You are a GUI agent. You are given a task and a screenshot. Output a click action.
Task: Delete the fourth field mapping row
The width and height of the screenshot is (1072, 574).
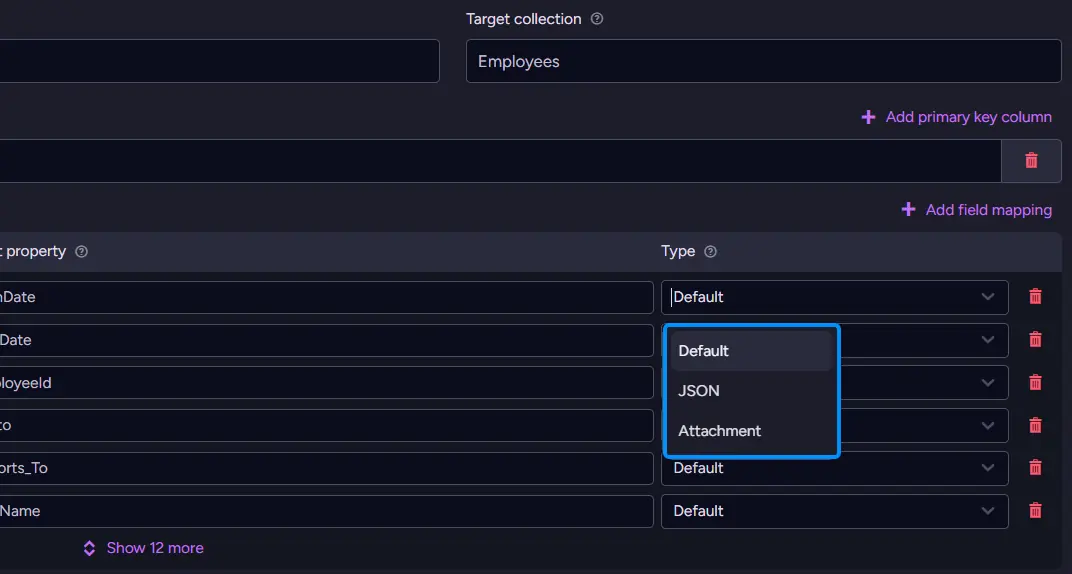pos(1035,425)
